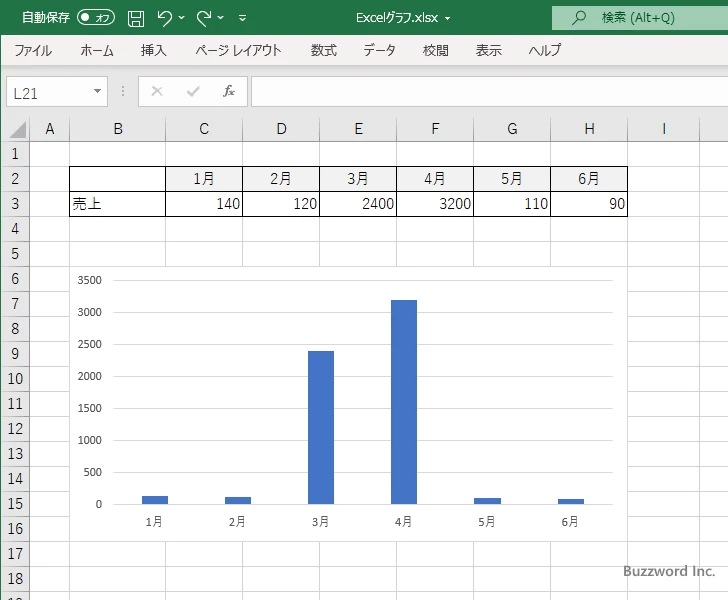Viewport: 728px width, 600px height.
Task: Open Undo history dropdown arrow
Action: point(182,18)
